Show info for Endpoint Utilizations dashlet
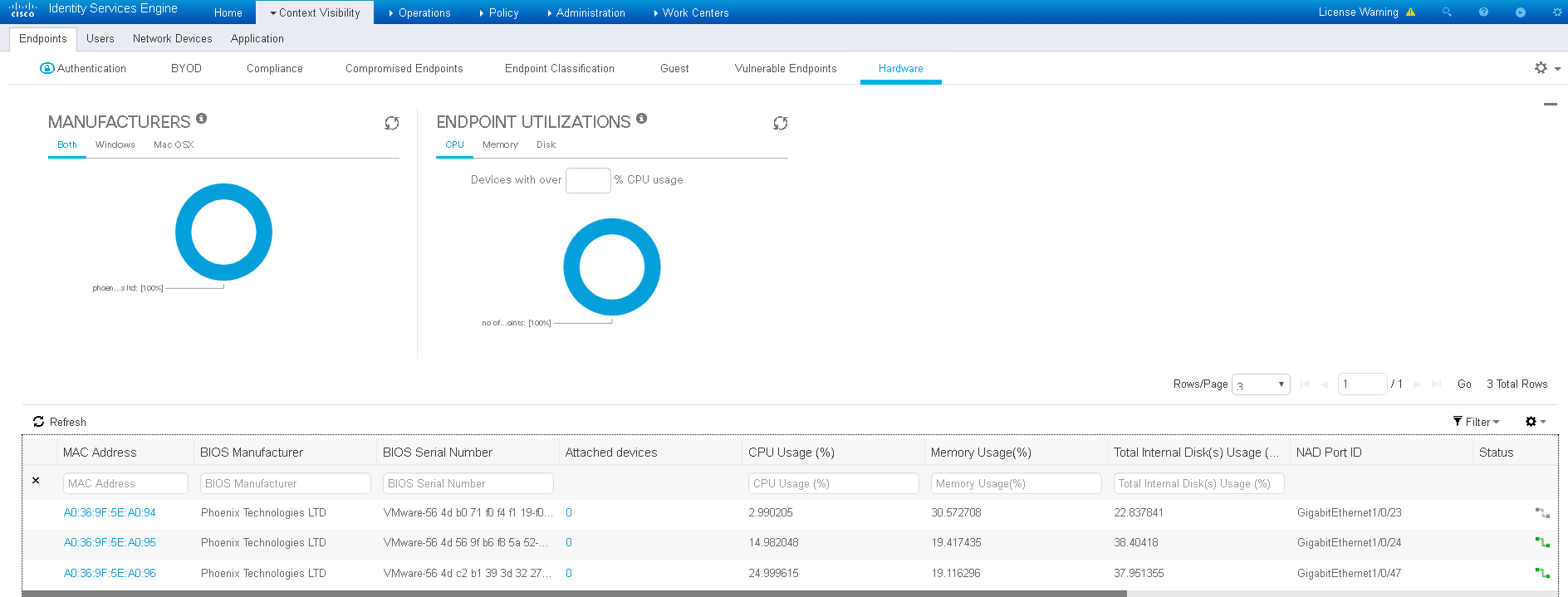This screenshot has height=597, width=1568. coord(642,119)
